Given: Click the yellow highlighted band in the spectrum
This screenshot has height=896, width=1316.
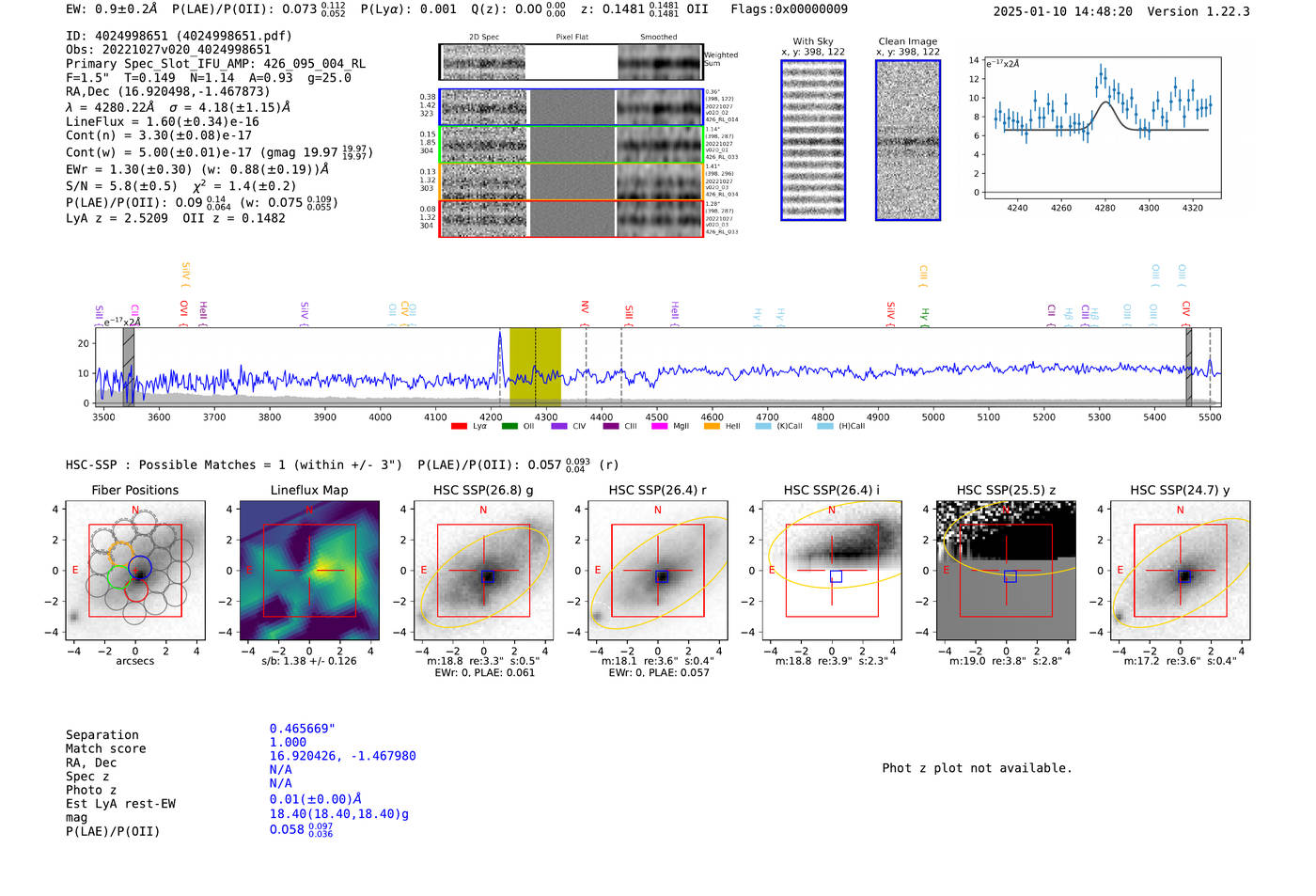Looking at the screenshot, I should (x=535, y=367).
